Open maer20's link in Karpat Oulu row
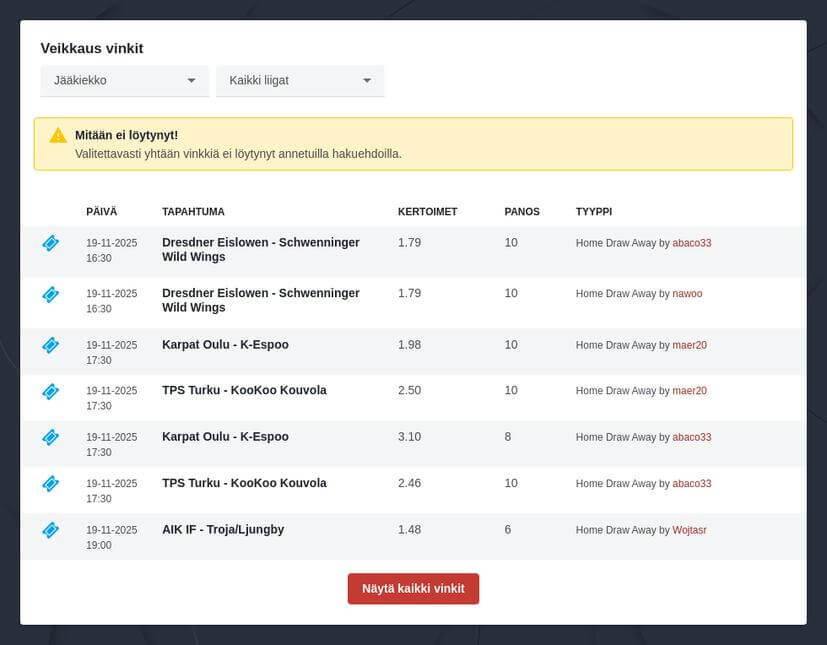Image resolution: width=827 pixels, height=645 pixels. [x=689, y=345]
